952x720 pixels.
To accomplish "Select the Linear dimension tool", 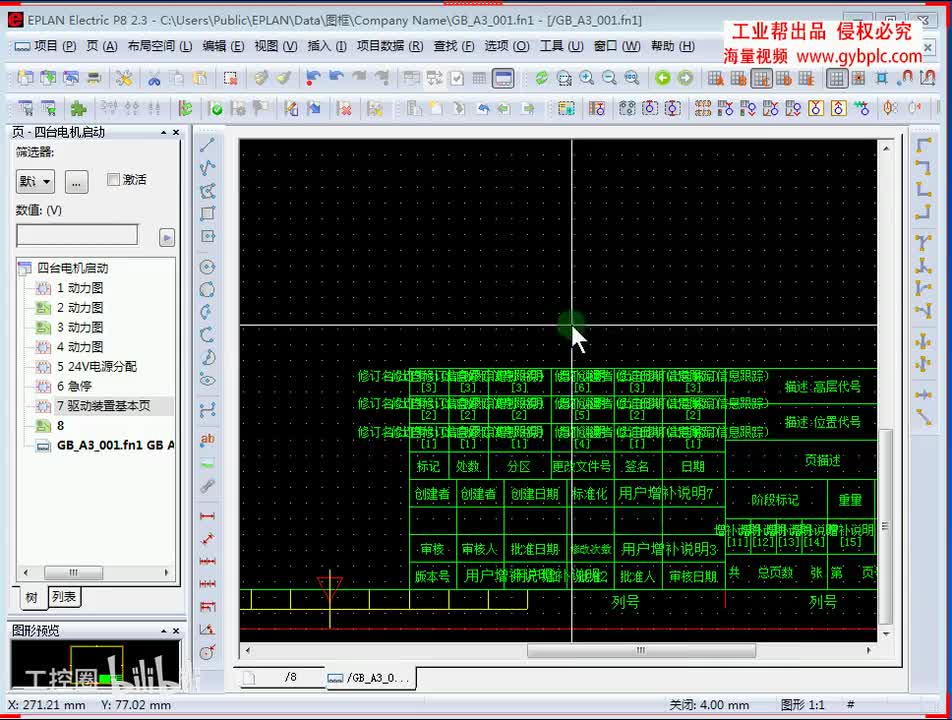I will coord(207,516).
